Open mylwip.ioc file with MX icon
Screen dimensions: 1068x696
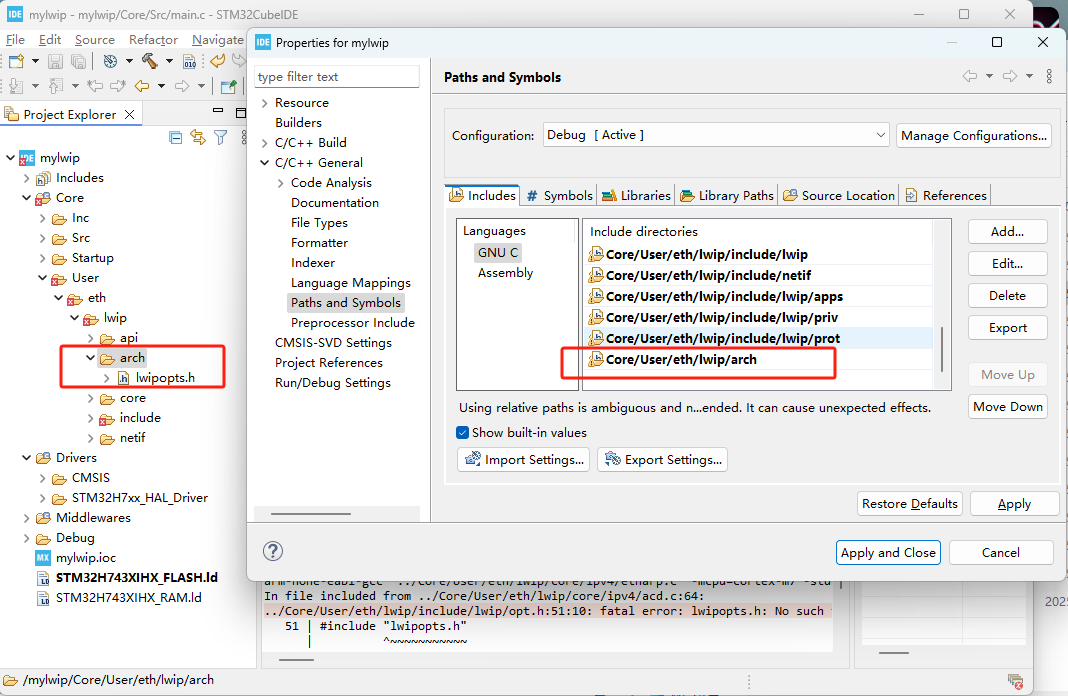click(79, 557)
